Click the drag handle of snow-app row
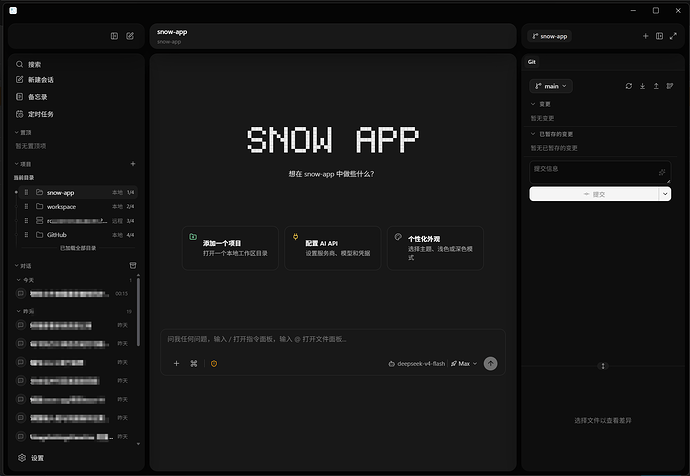The height and width of the screenshot is (476, 690). point(26,192)
